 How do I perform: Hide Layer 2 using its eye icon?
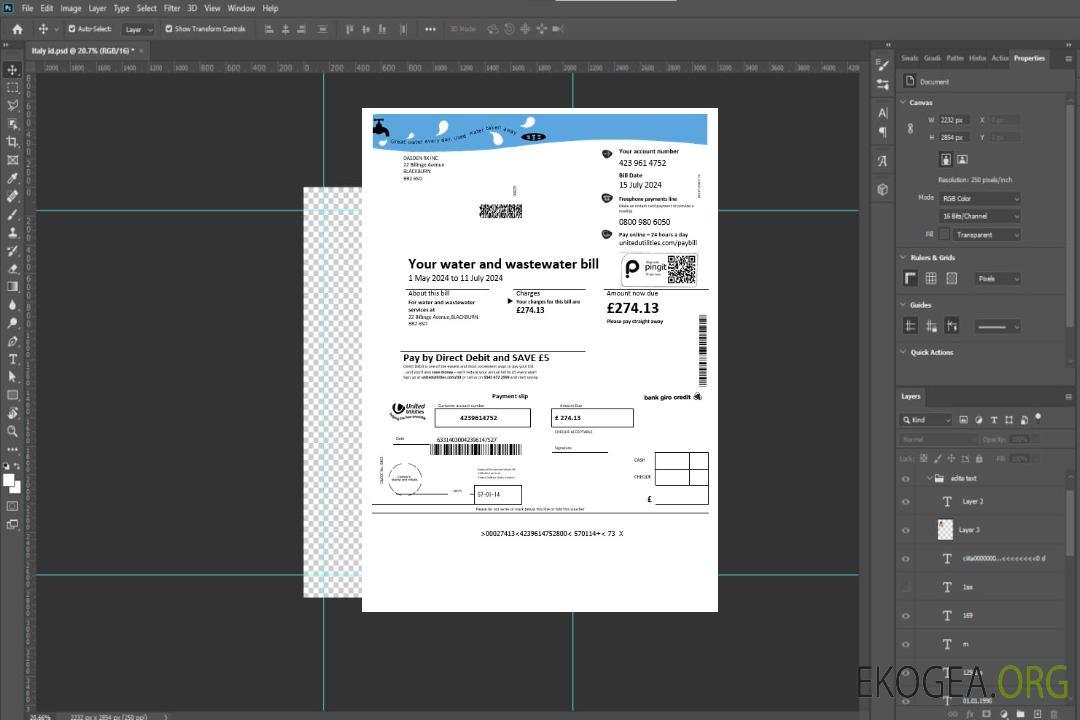pos(906,502)
